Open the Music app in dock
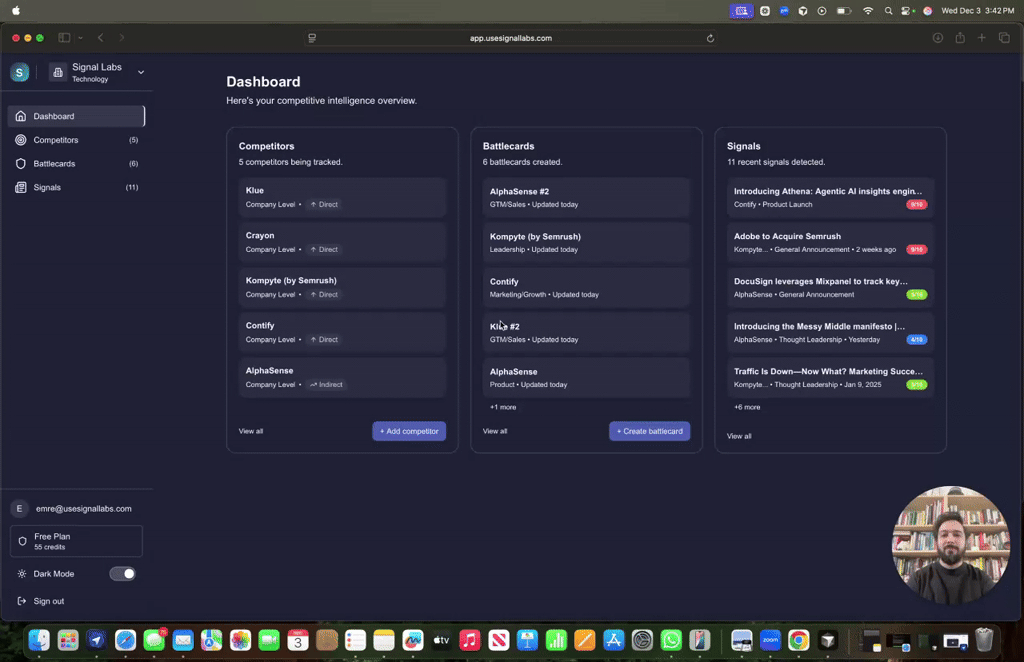The height and width of the screenshot is (662, 1024). [470, 640]
